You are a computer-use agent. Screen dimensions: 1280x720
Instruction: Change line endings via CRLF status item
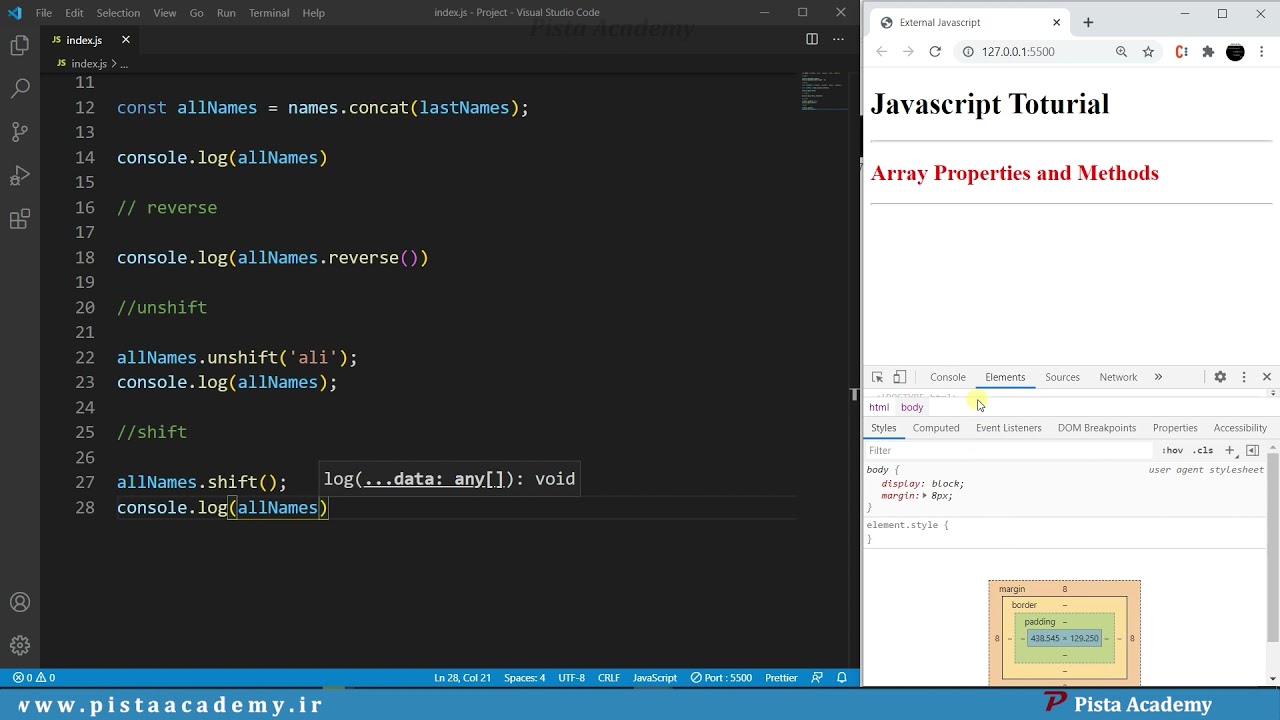tap(609, 677)
